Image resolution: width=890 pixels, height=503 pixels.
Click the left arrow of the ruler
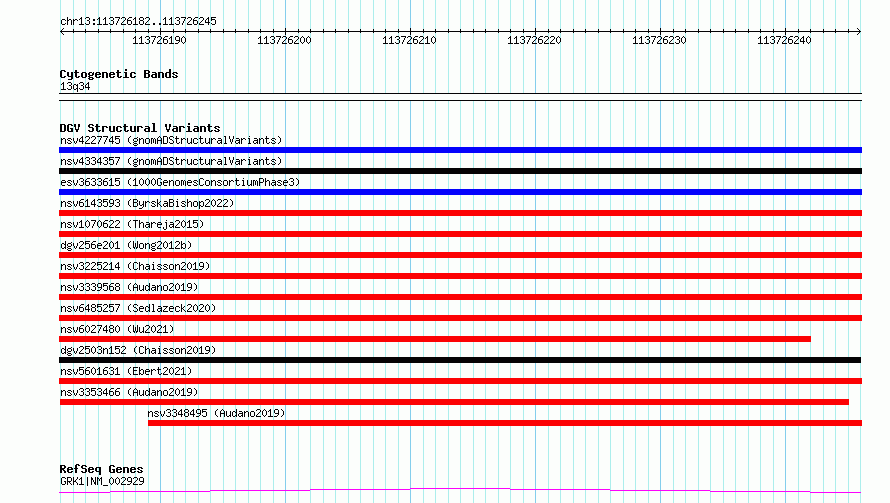point(62,31)
